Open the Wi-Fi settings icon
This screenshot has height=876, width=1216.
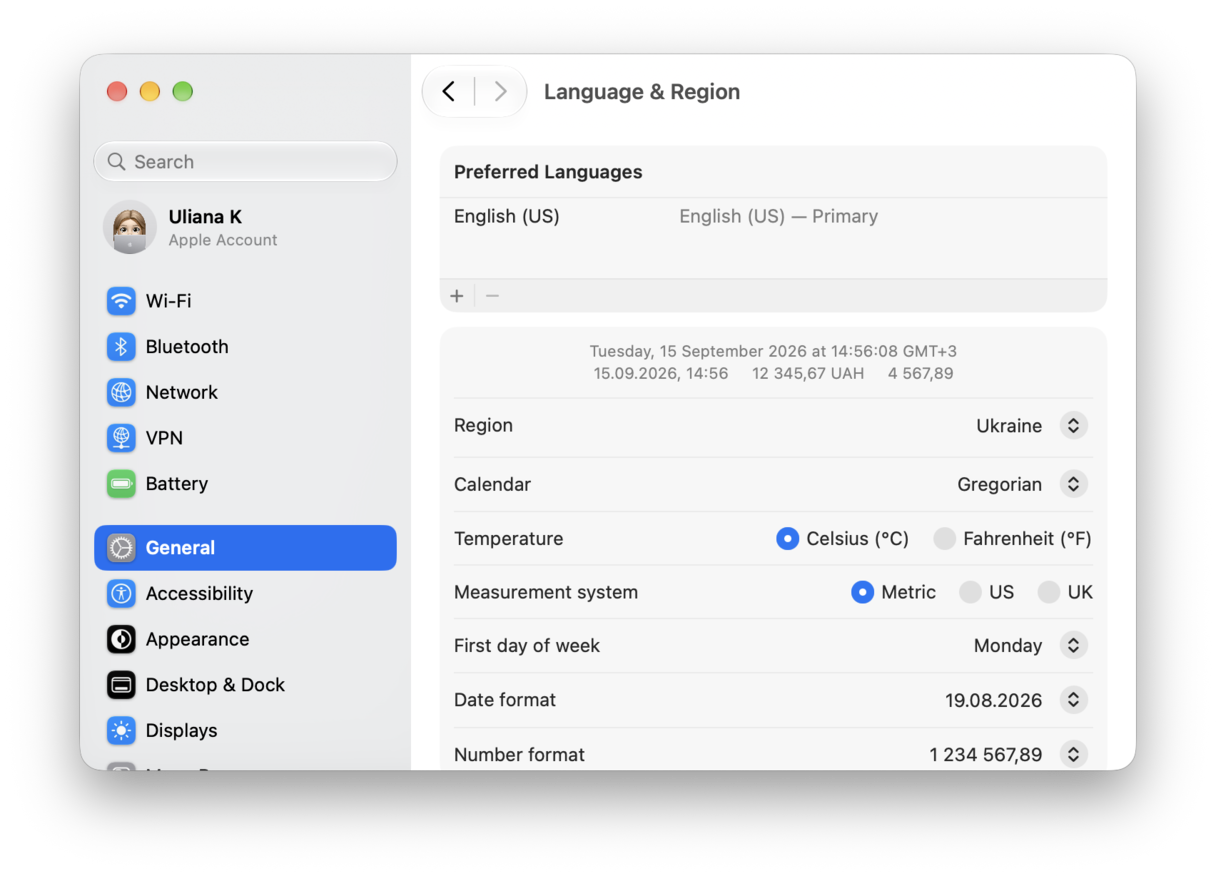point(121,301)
